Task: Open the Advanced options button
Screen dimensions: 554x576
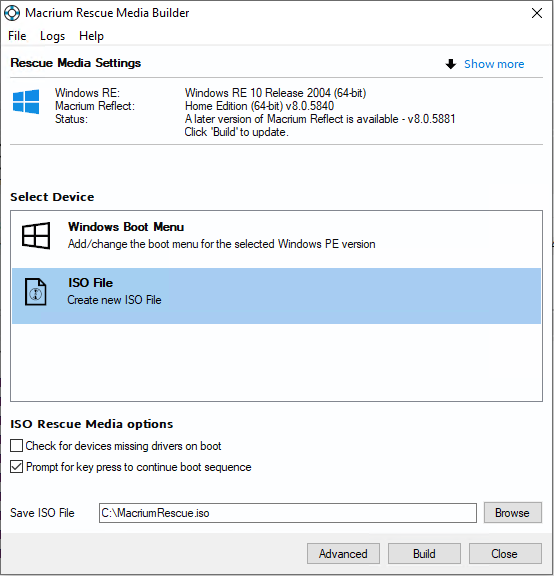Action: 343,554
